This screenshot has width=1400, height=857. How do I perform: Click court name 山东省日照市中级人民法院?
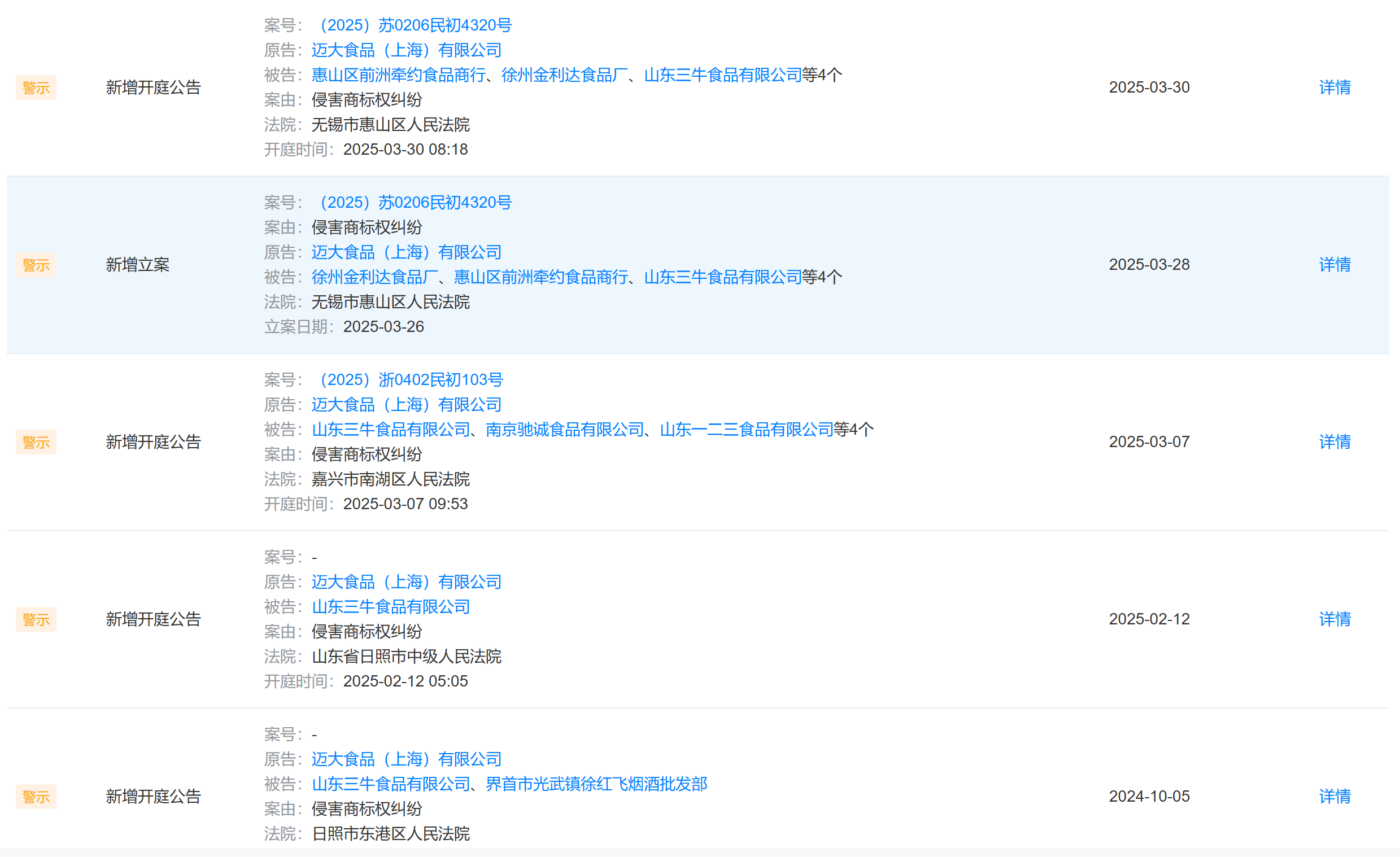(406, 657)
